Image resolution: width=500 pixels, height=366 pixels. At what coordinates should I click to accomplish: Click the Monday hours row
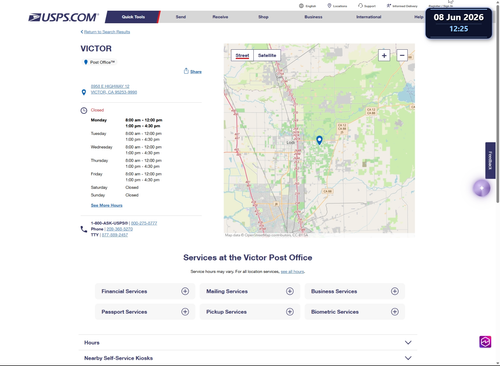tap(127, 123)
